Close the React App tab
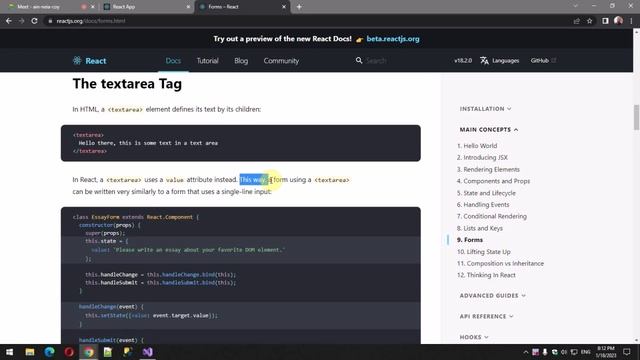640x360 pixels. [x=188, y=7]
